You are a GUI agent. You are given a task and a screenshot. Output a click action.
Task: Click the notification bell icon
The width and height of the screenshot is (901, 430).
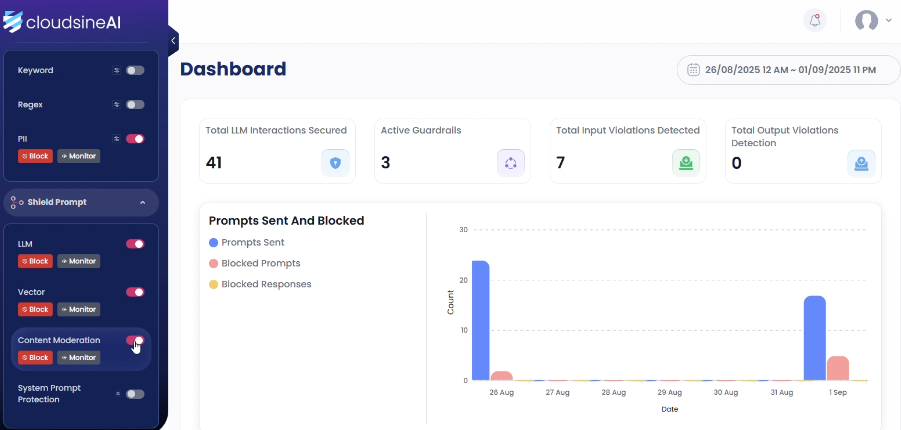[816, 21]
